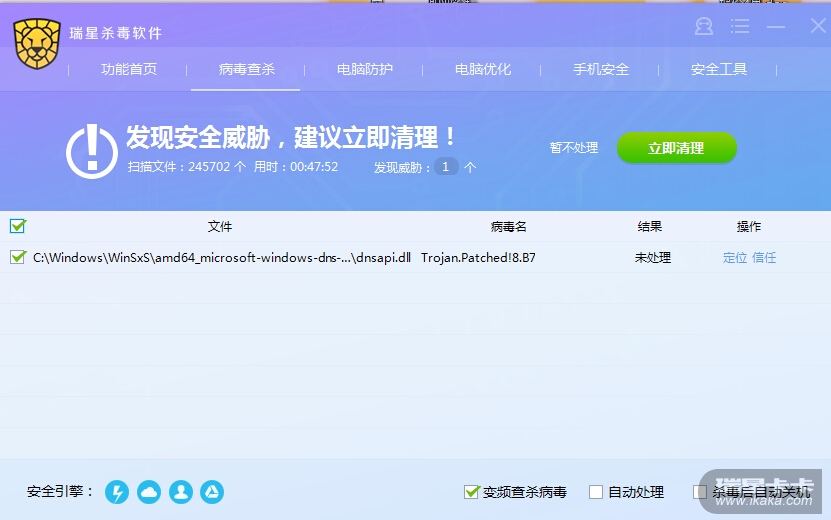Click the 安全引擎 label
Viewport: 831px width, 520px height.
tap(60, 492)
